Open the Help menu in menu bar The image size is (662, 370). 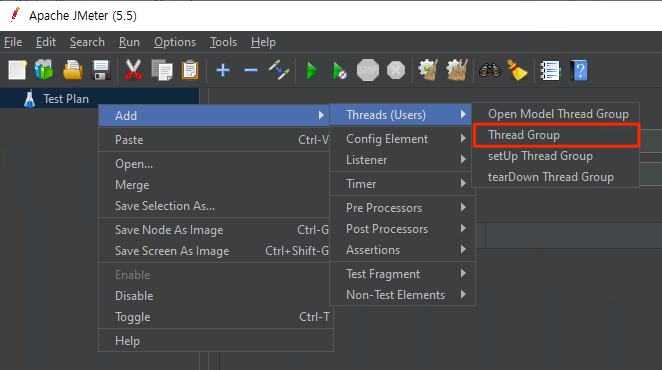(263, 42)
